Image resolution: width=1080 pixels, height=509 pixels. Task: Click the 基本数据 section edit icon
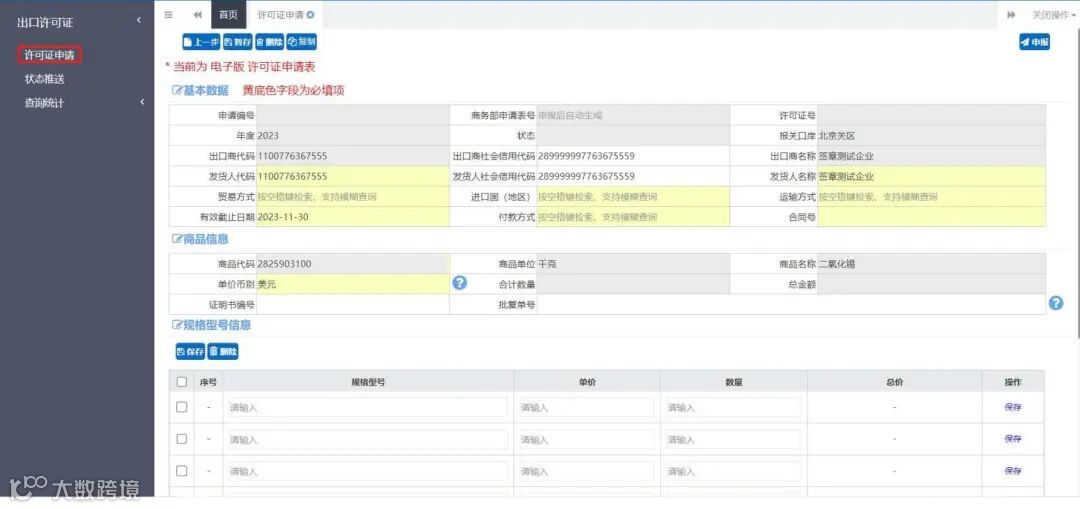click(x=176, y=90)
